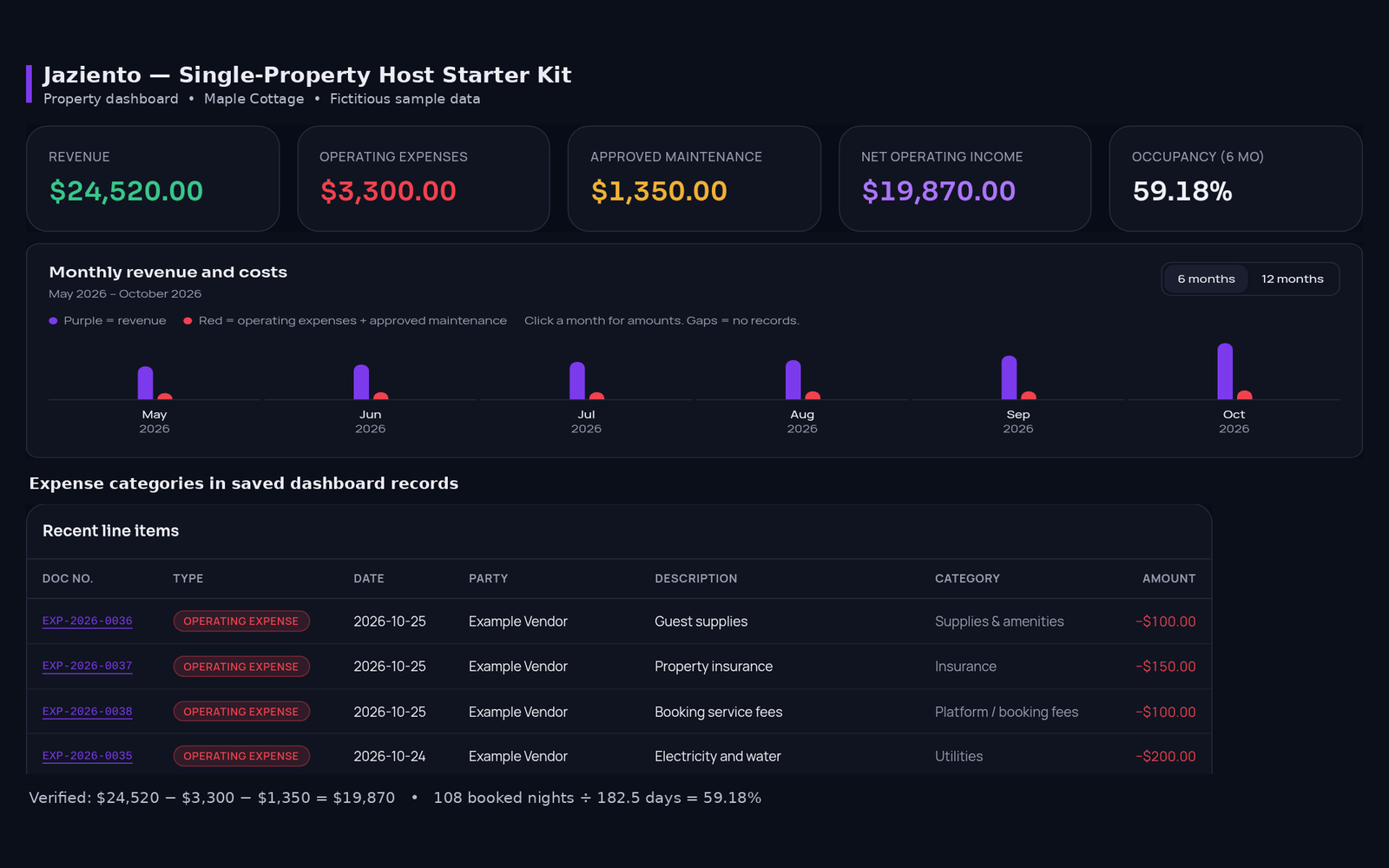Click the PARTY column header
Screen dimensions: 1389x868
[x=489, y=578]
